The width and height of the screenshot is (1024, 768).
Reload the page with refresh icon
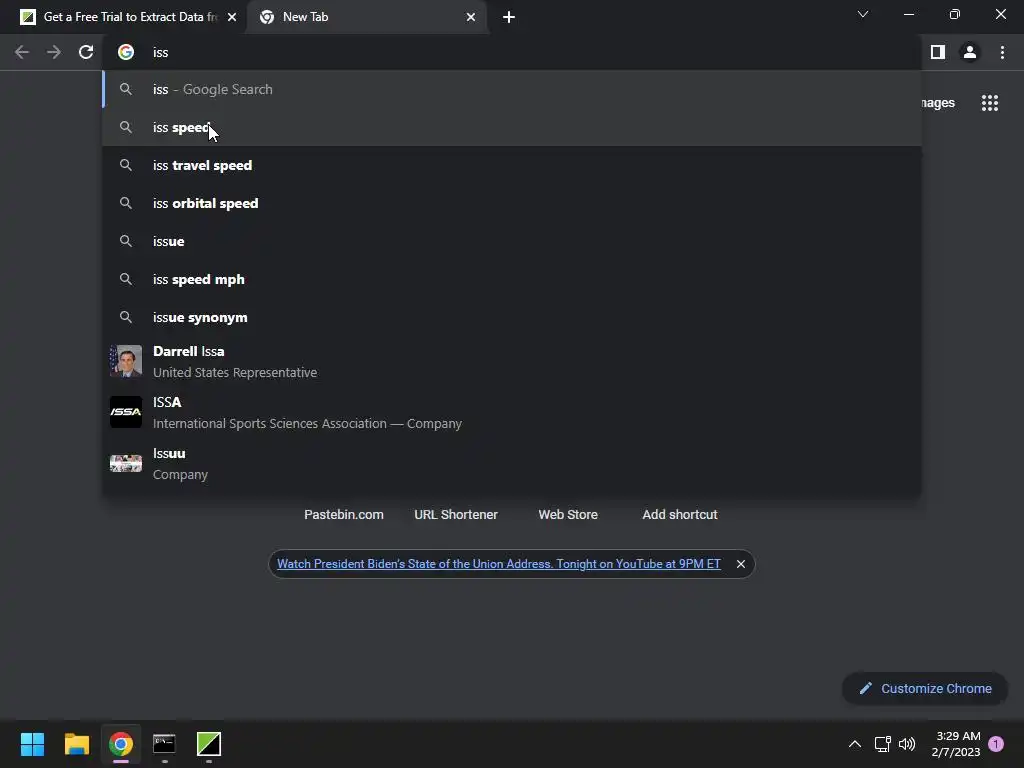86,52
